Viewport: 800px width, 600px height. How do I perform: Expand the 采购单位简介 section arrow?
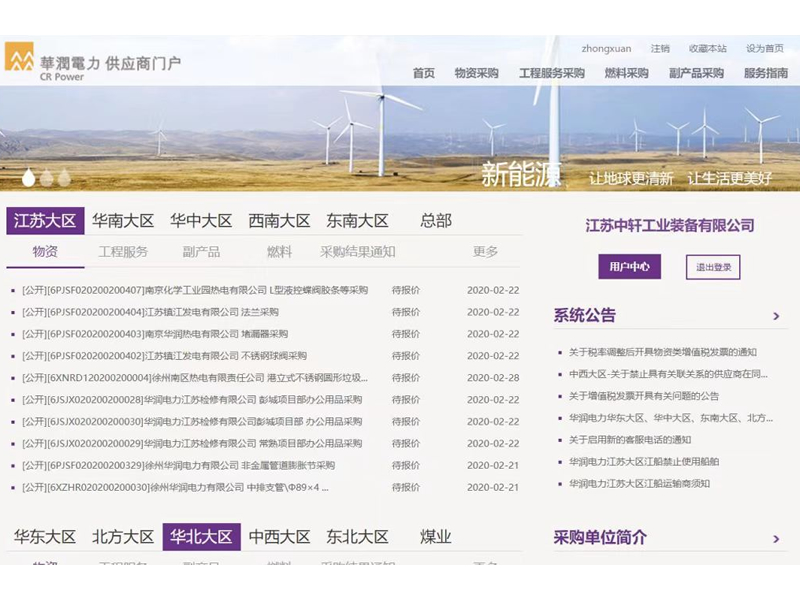776,539
